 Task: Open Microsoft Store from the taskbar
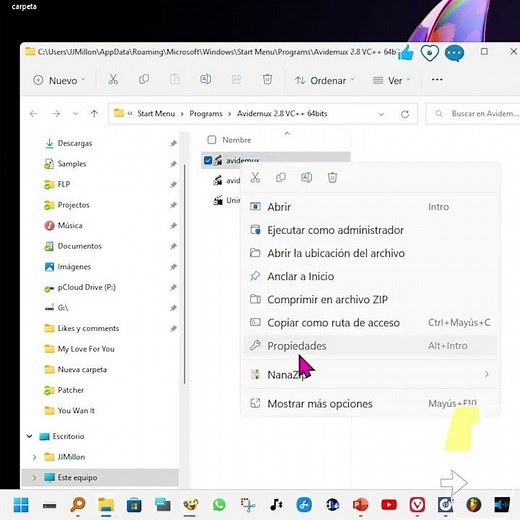coord(134,505)
